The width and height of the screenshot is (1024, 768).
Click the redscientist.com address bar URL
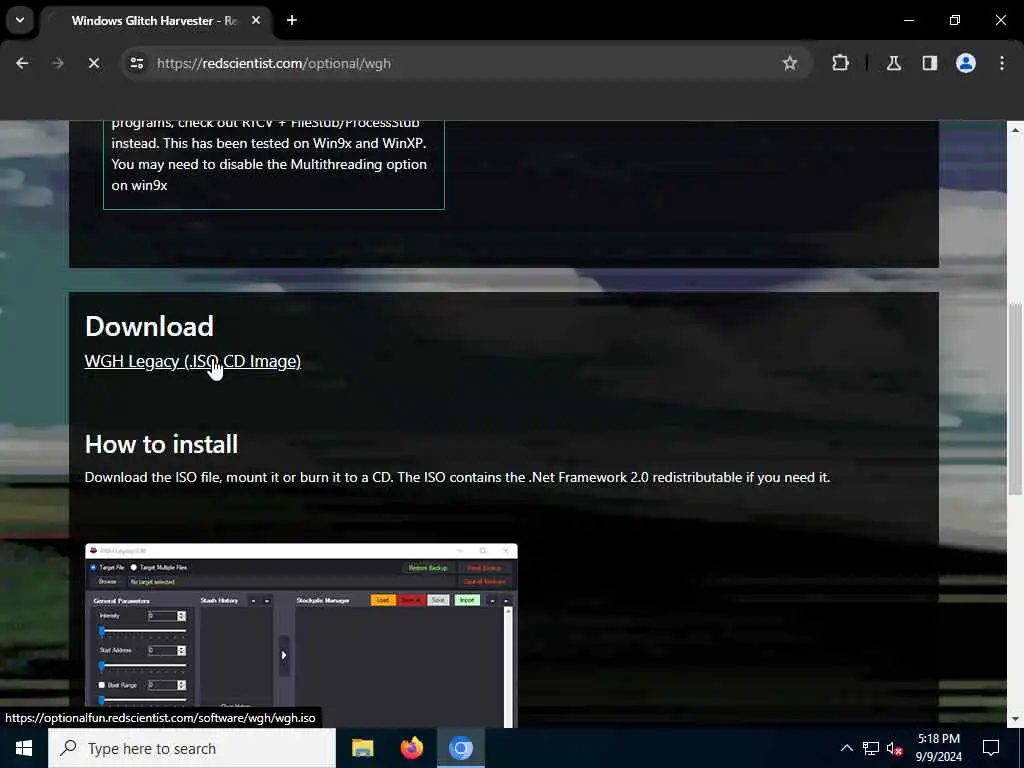(x=274, y=63)
